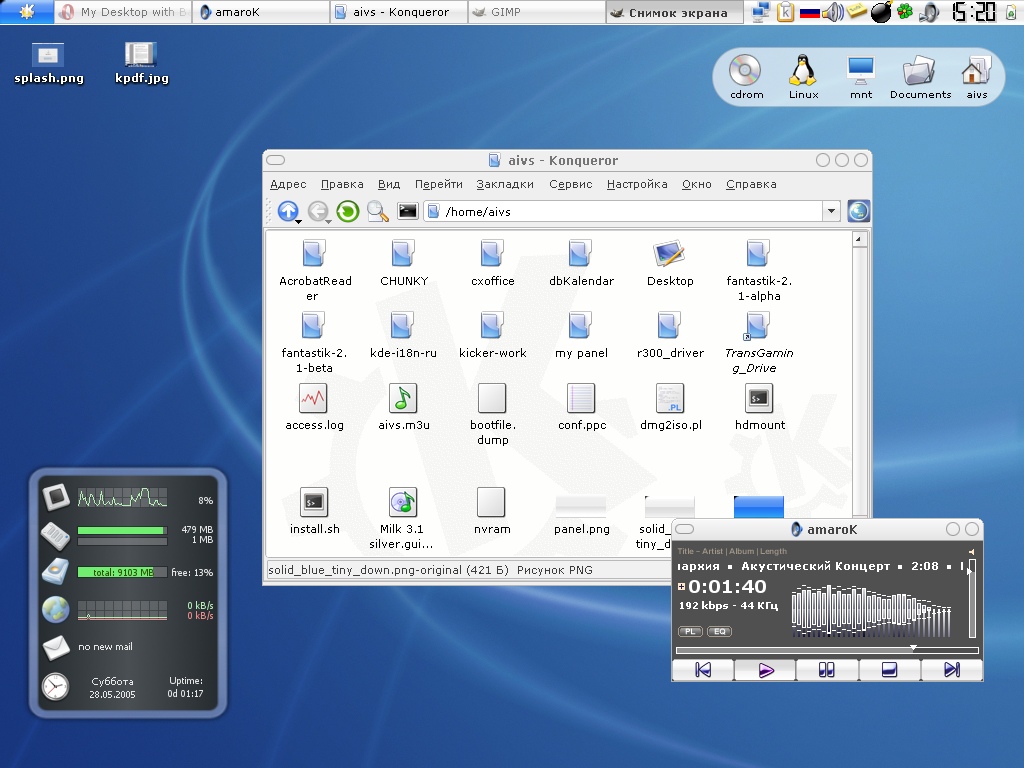The width and height of the screenshot is (1024, 768).
Task: Skip to previous track in amaroK
Action: [x=703, y=669]
